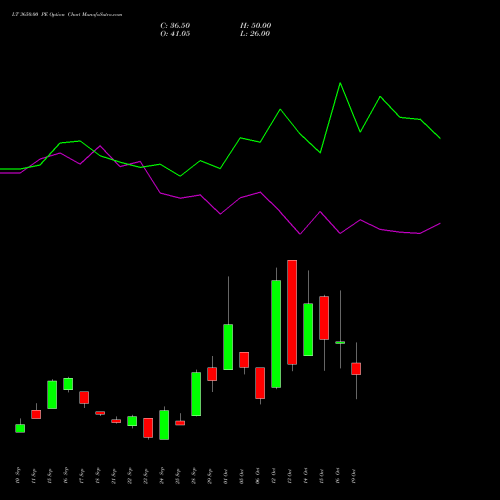The height and width of the screenshot is (500, 500).
Task: Click the 24 Sep date label
Action: click(x=162, y=476)
